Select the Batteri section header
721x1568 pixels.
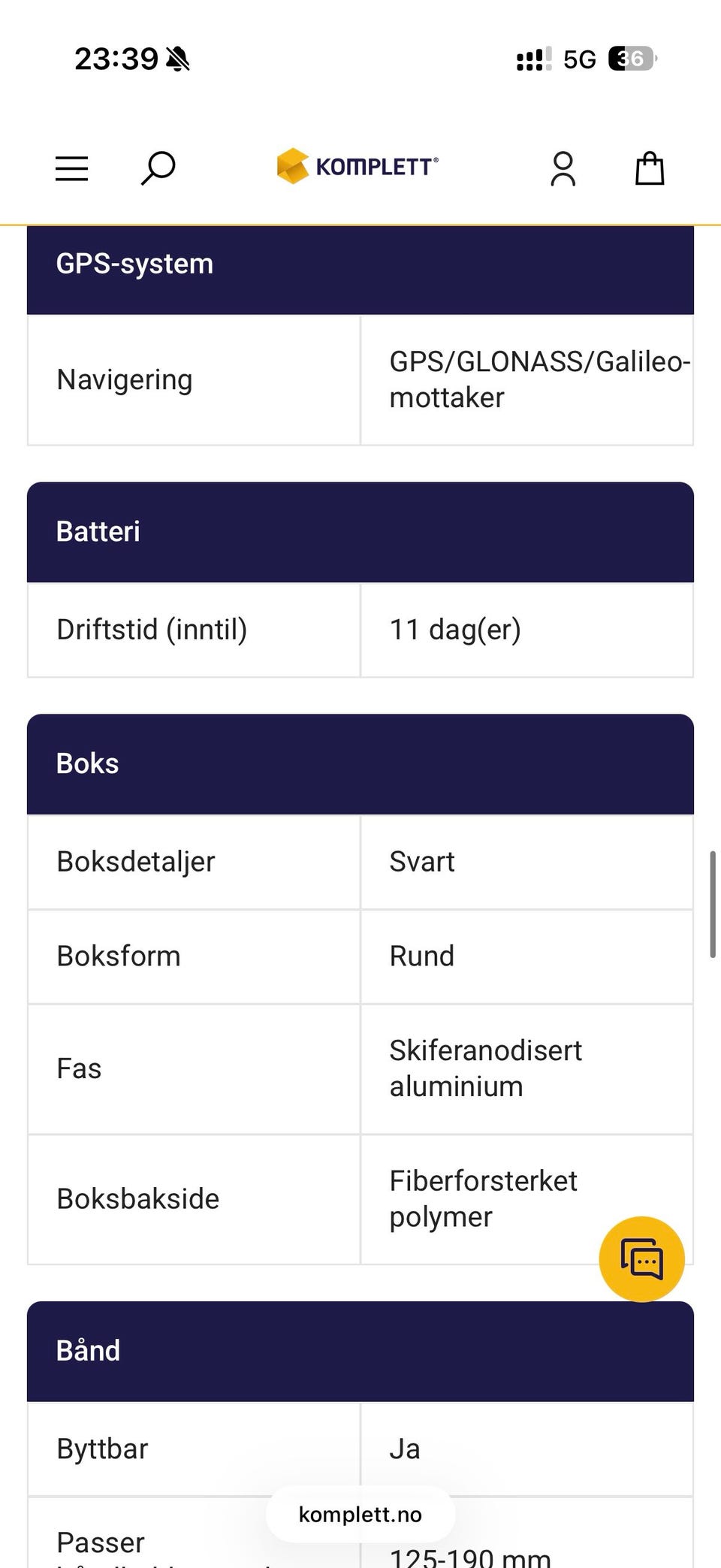point(360,532)
